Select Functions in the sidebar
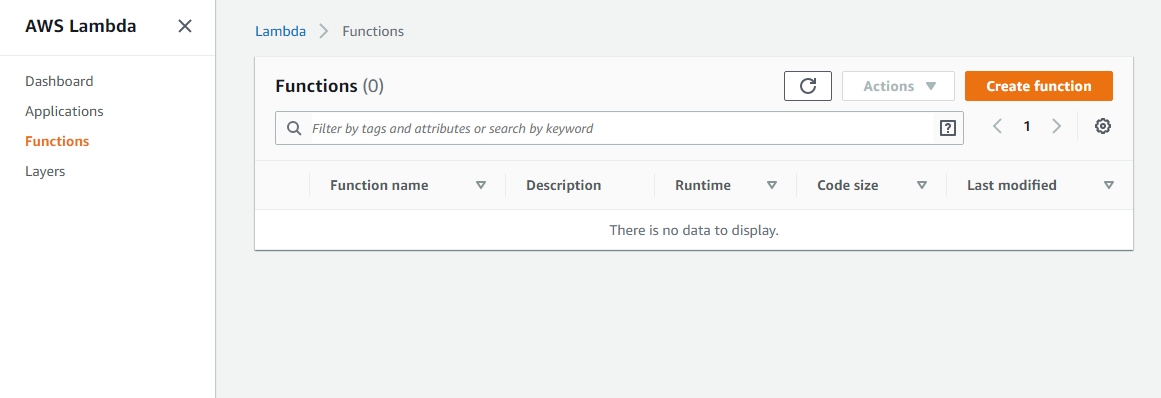The height and width of the screenshot is (398, 1161). [x=57, y=141]
